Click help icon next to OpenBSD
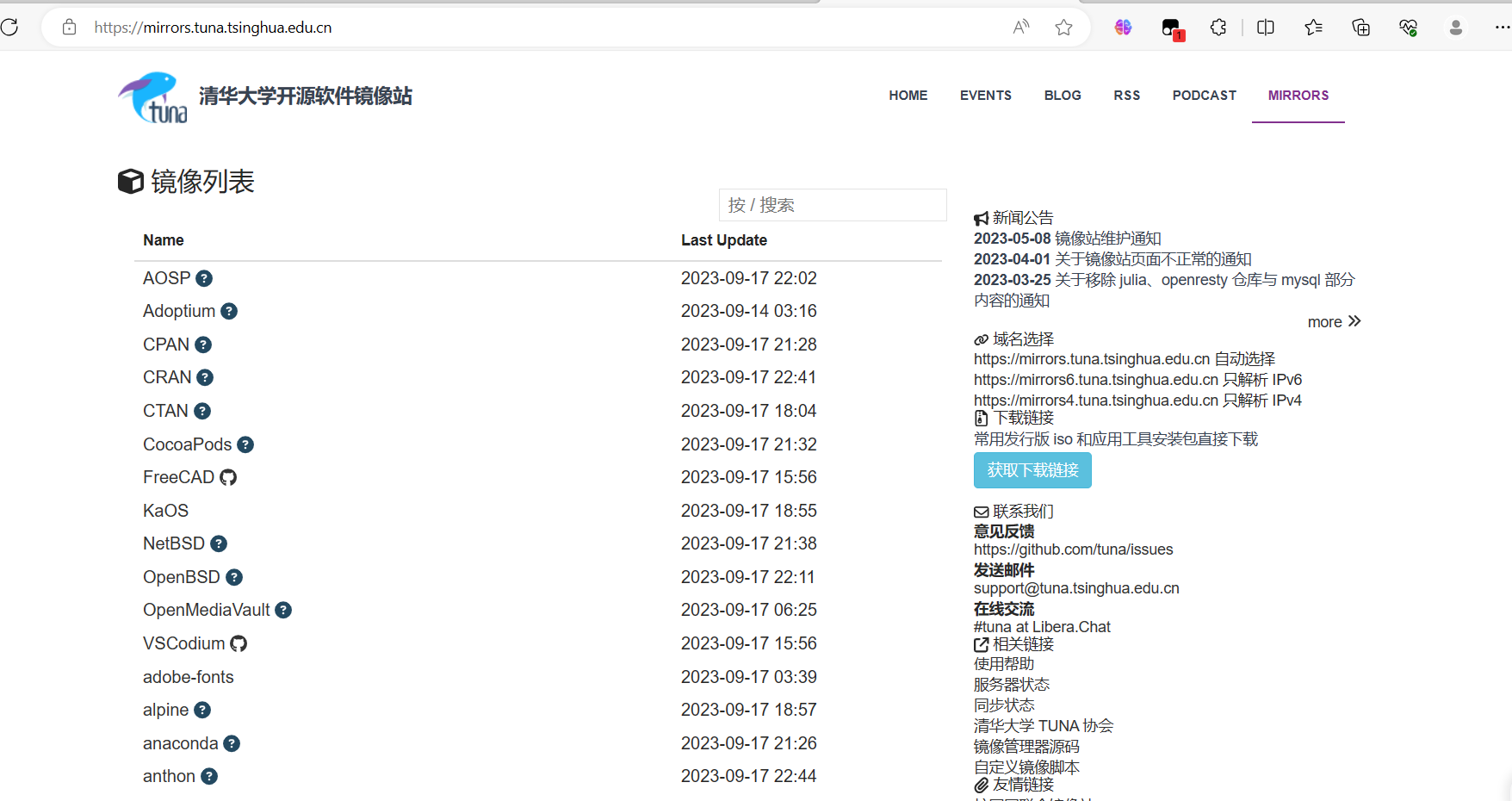1512x801 pixels. coord(234,577)
